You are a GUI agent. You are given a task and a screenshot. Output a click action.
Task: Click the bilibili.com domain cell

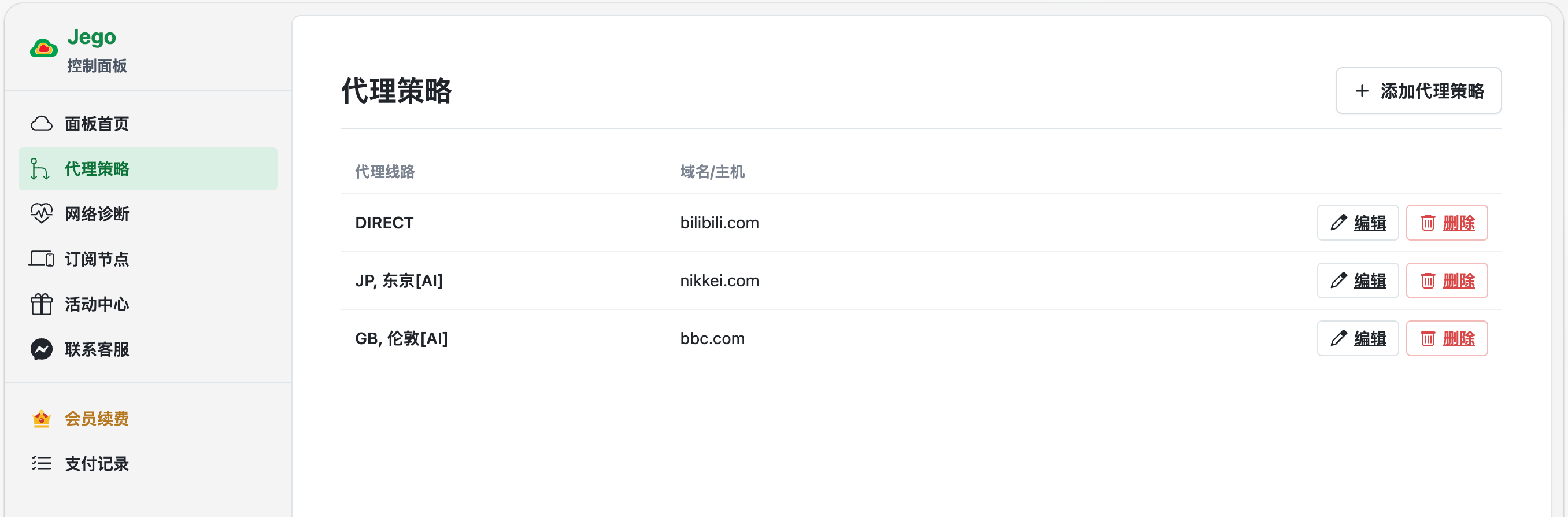[x=719, y=223]
